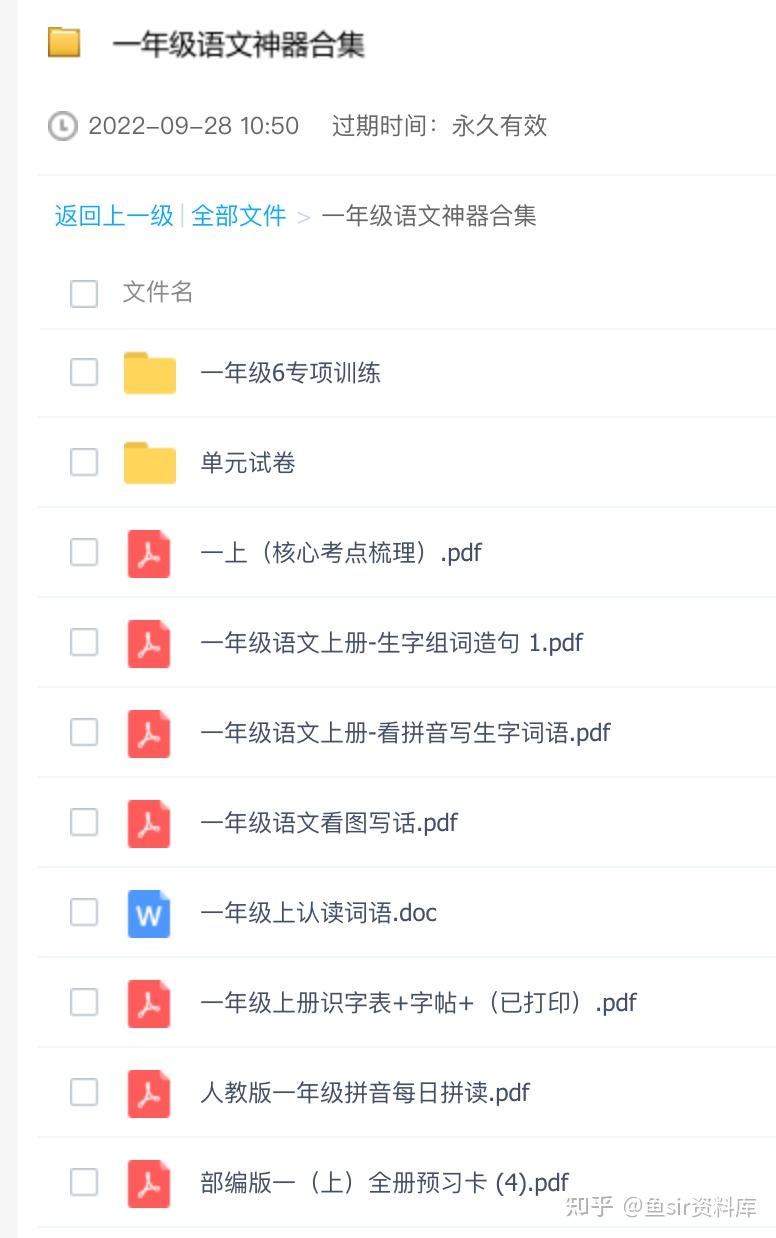This screenshot has height=1238, width=776.
Task: Click the clock icon beside the share date
Action: 63,126
